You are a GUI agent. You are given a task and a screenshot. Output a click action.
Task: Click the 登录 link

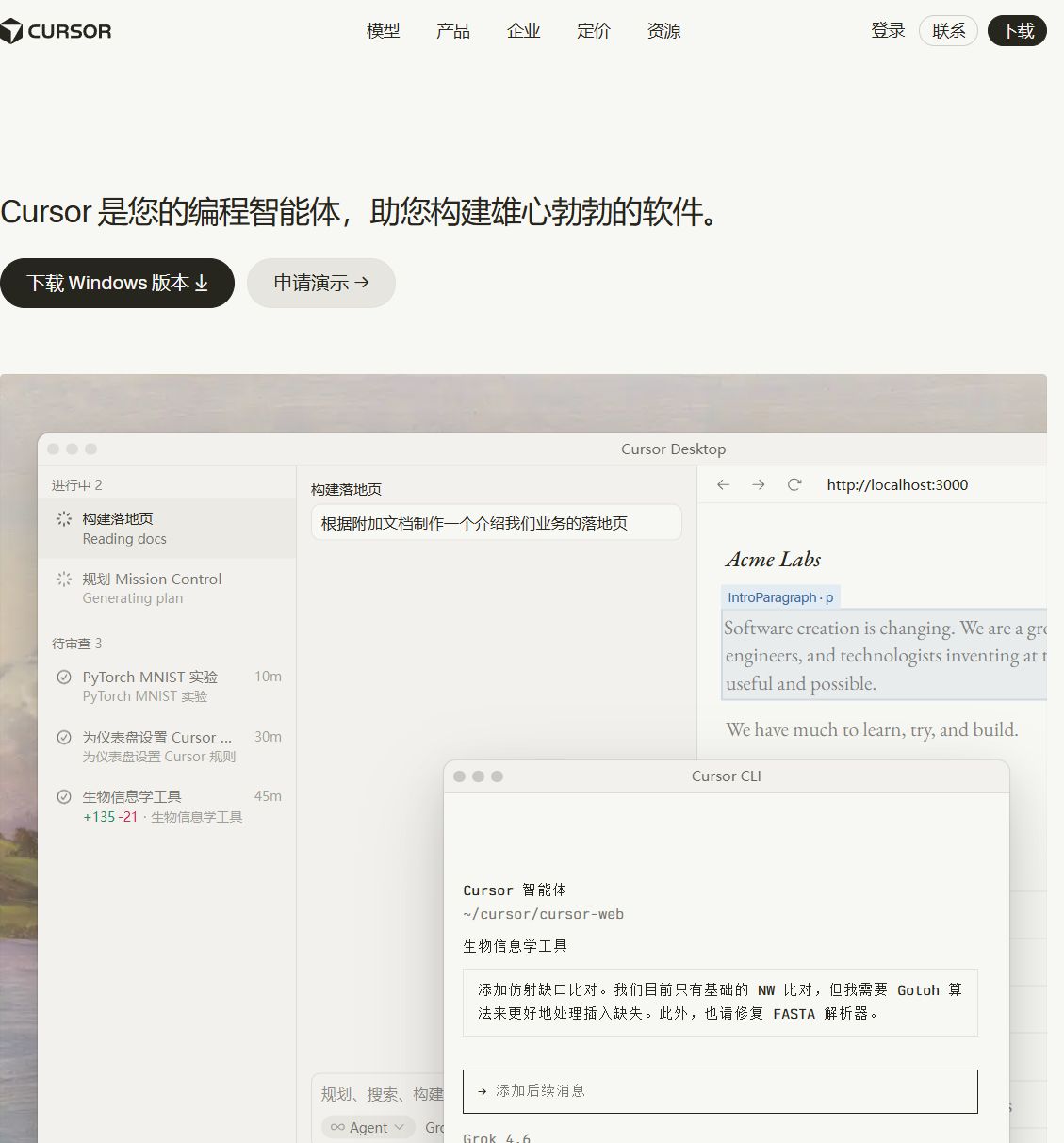point(888,30)
